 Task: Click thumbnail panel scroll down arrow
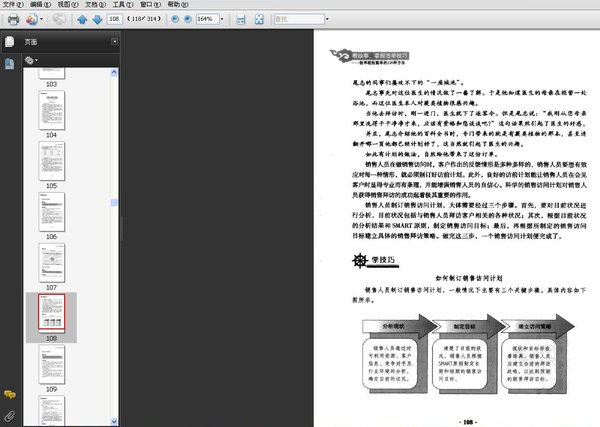click(114, 421)
